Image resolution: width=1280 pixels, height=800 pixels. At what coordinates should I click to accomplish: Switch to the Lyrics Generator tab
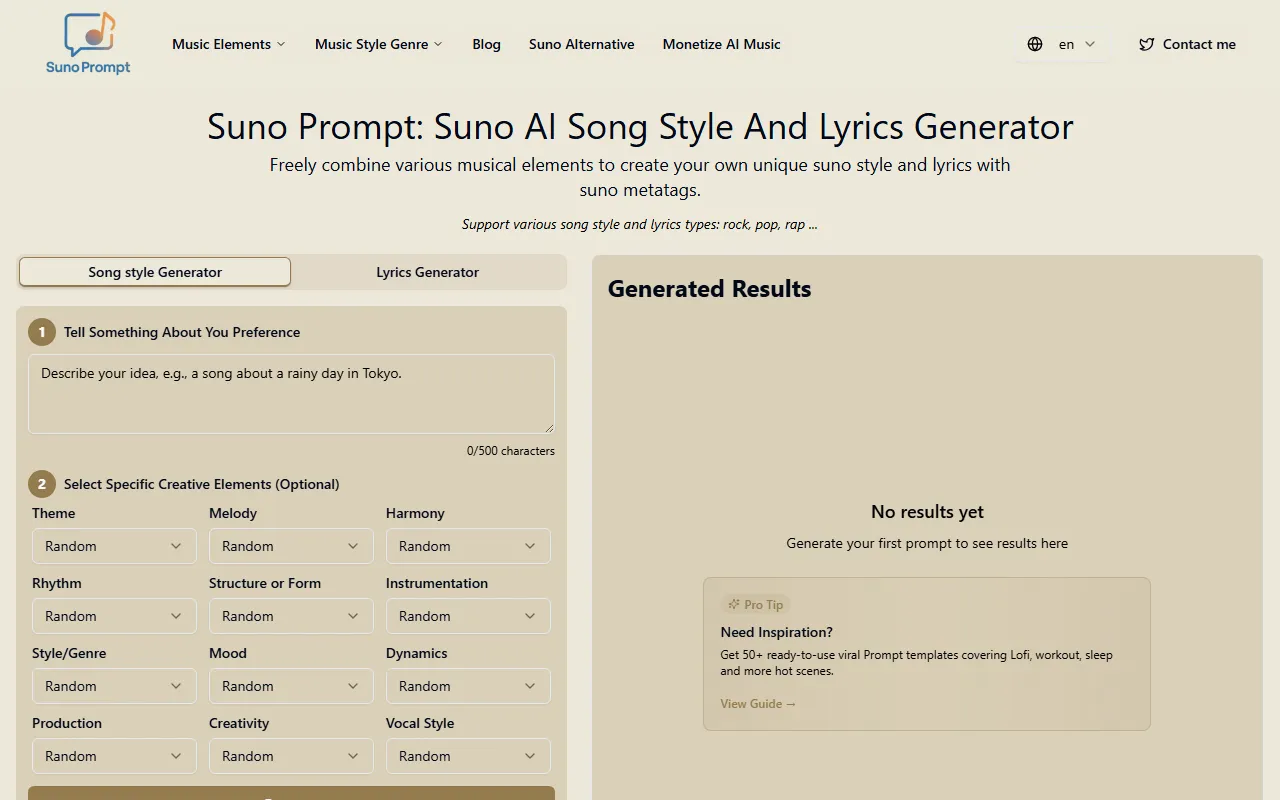pos(427,272)
